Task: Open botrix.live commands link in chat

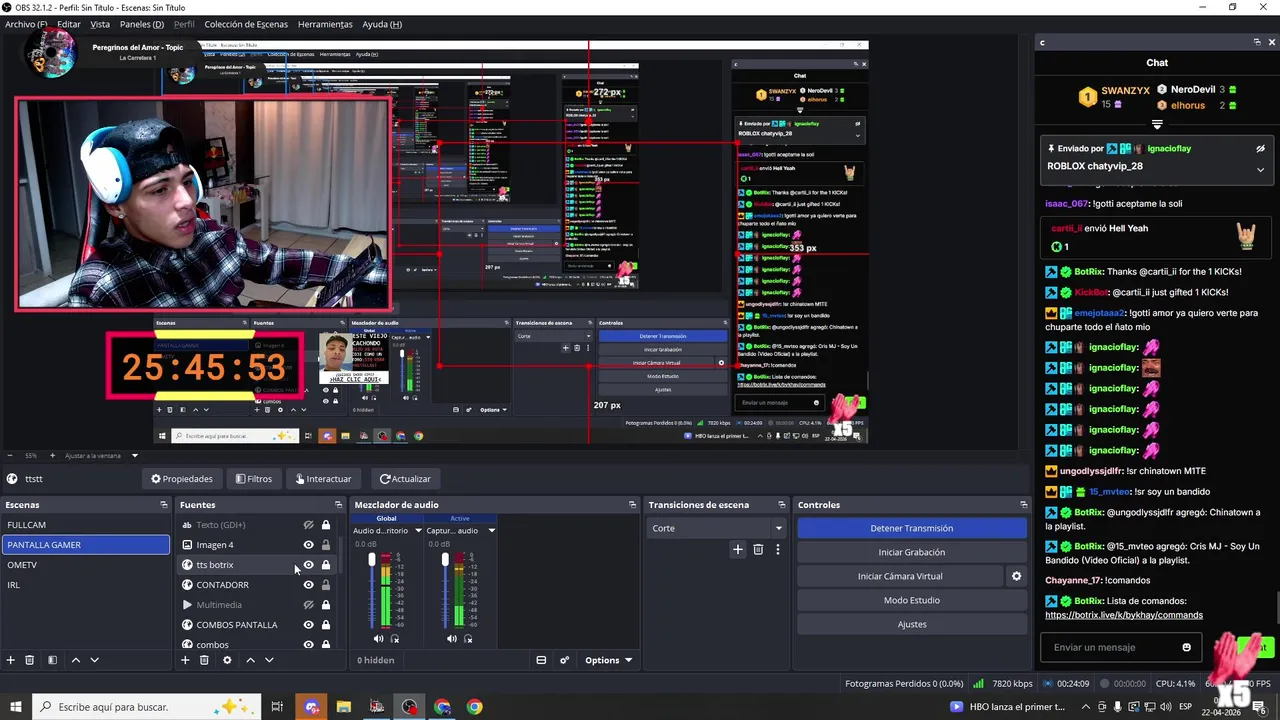Action: click(x=1124, y=615)
